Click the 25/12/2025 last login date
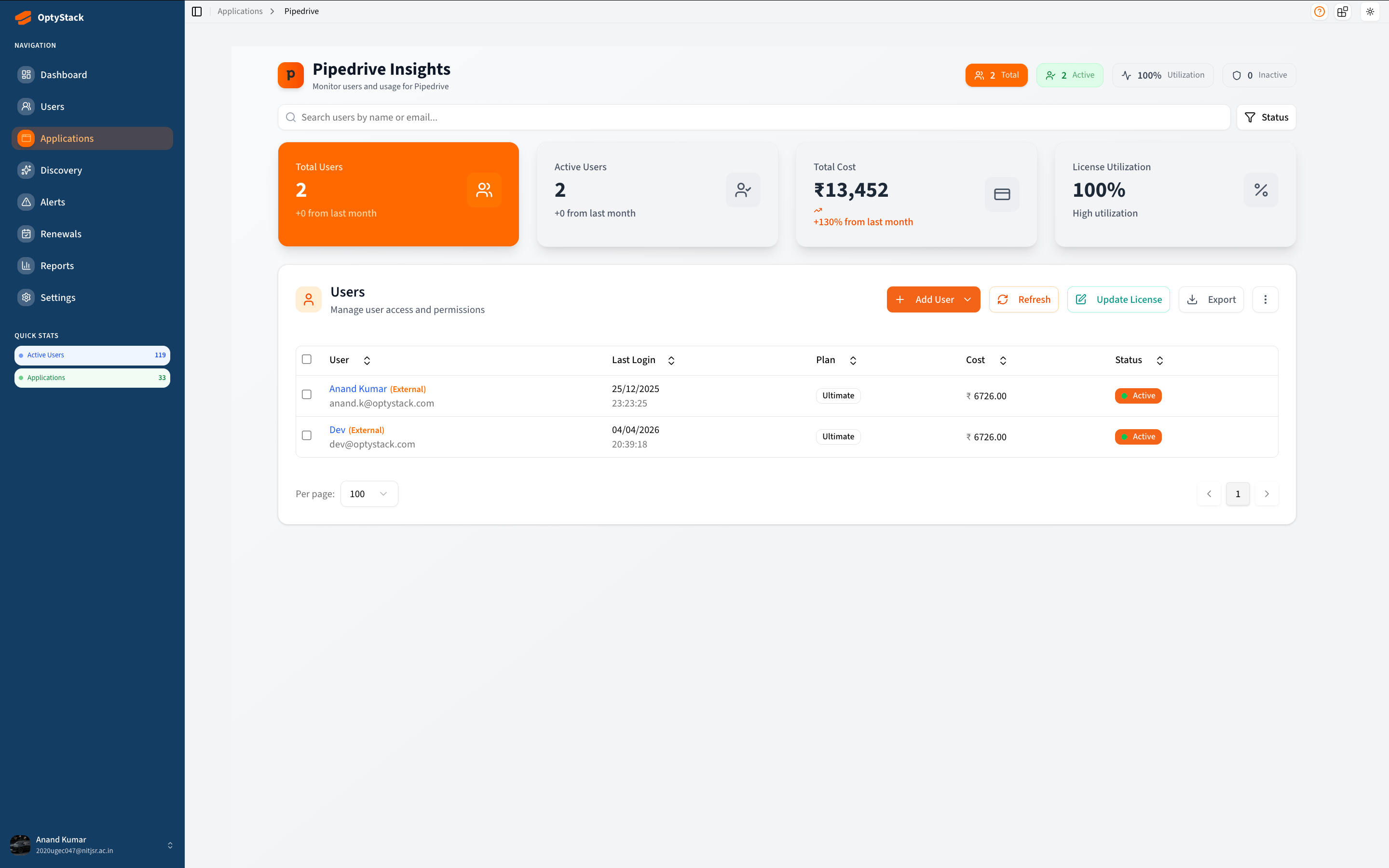The height and width of the screenshot is (868, 1389). (635, 389)
